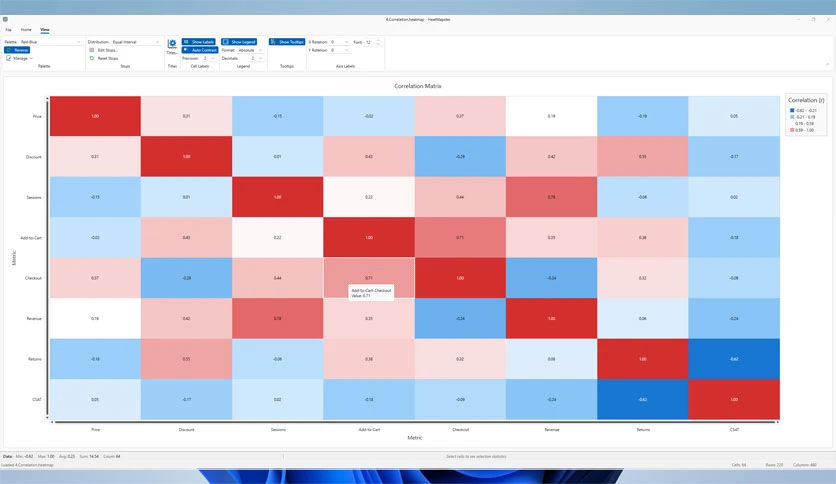Switch to the Home tab
This screenshot has height=484, width=836.
(26, 30)
